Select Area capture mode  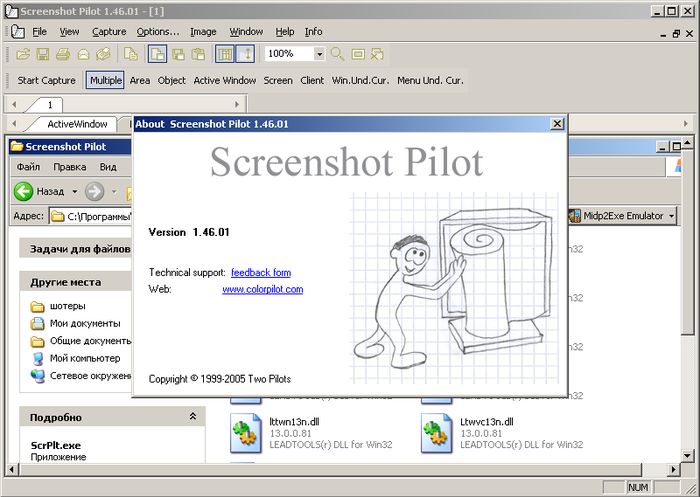(140, 80)
